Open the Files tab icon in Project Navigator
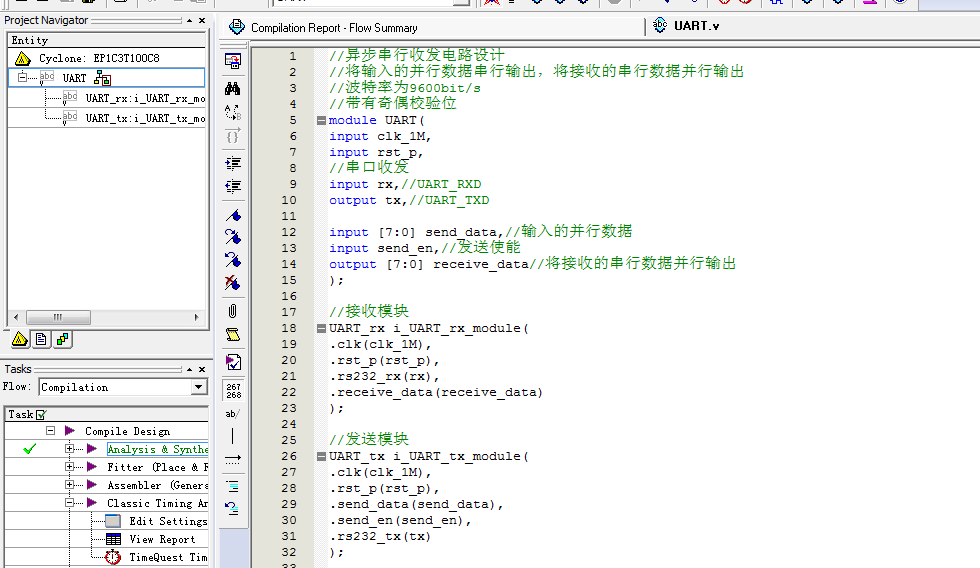Screen dimensions: 980x568 41,339
